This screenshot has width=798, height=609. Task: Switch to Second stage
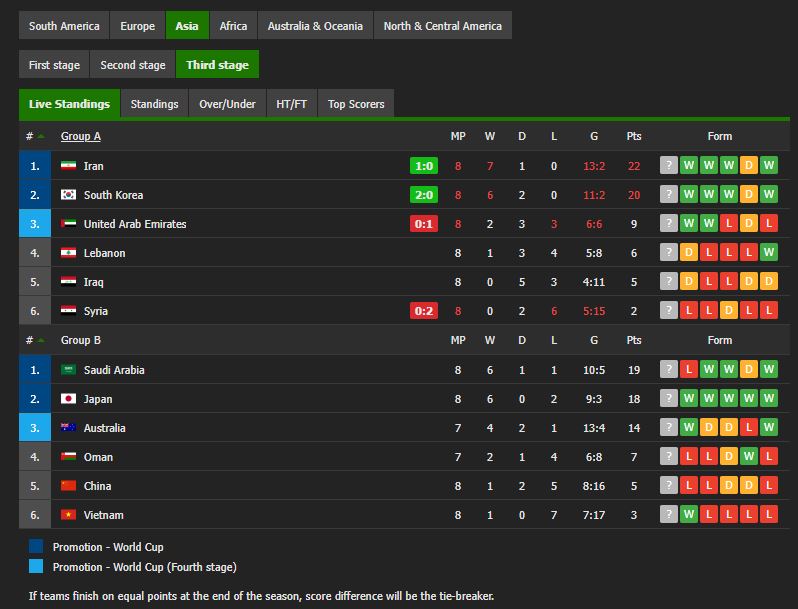[x=133, y=65]
